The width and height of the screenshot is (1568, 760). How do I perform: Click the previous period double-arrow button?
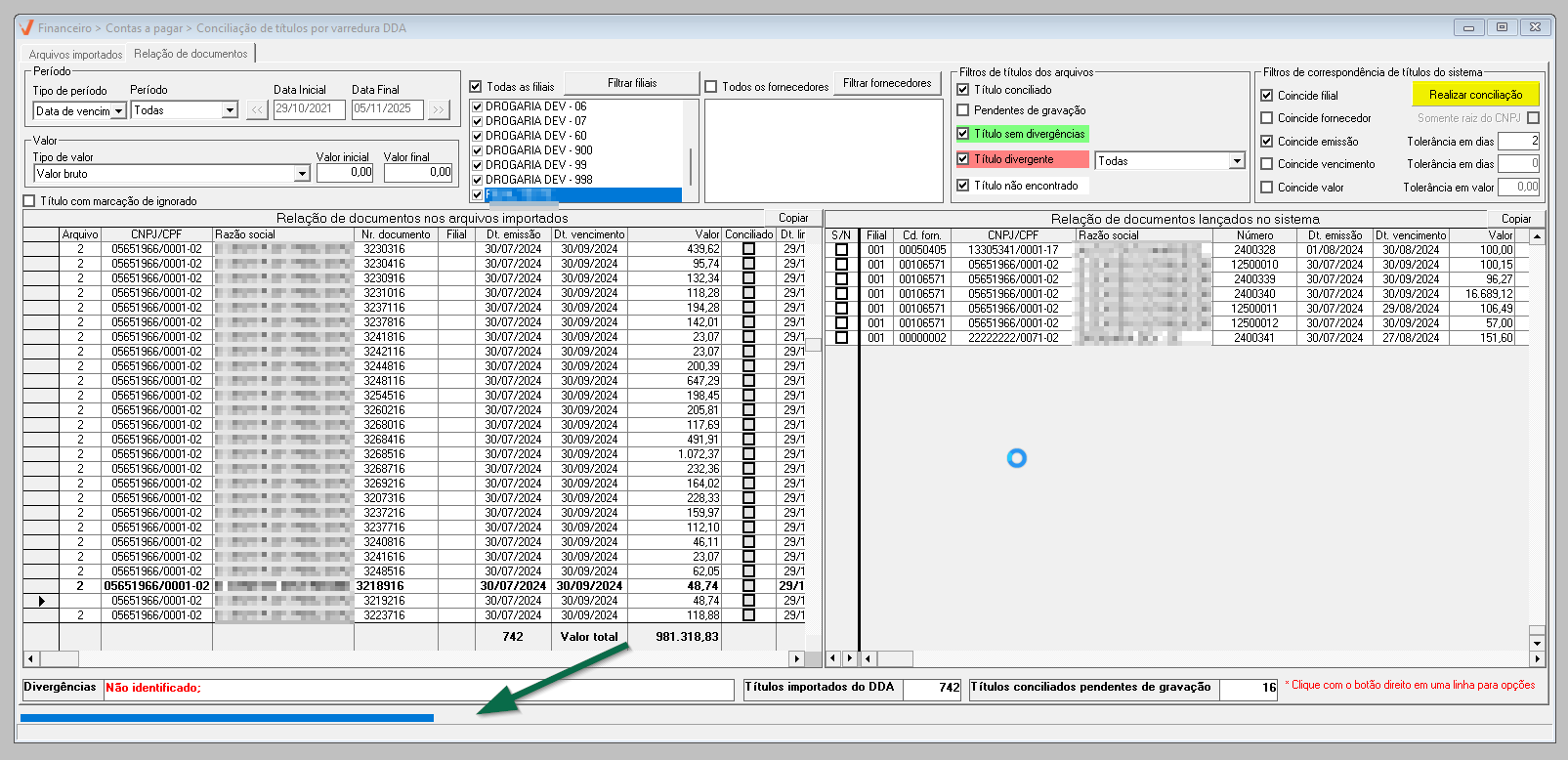(257, 110)
